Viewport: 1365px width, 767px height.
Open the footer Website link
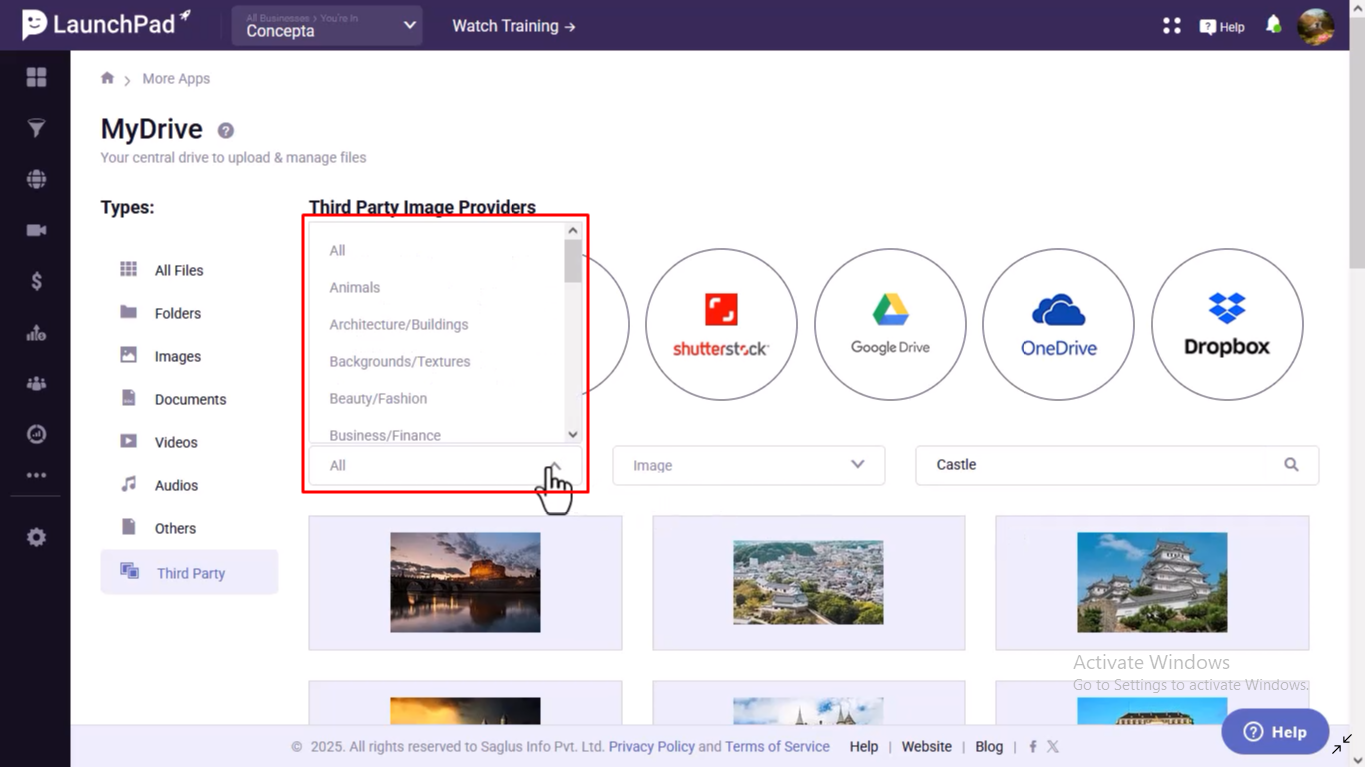[927, 747]
